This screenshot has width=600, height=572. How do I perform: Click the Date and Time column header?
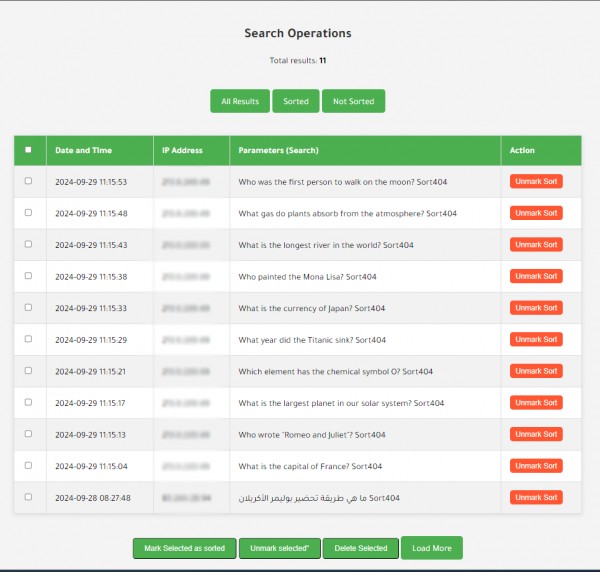83,150
